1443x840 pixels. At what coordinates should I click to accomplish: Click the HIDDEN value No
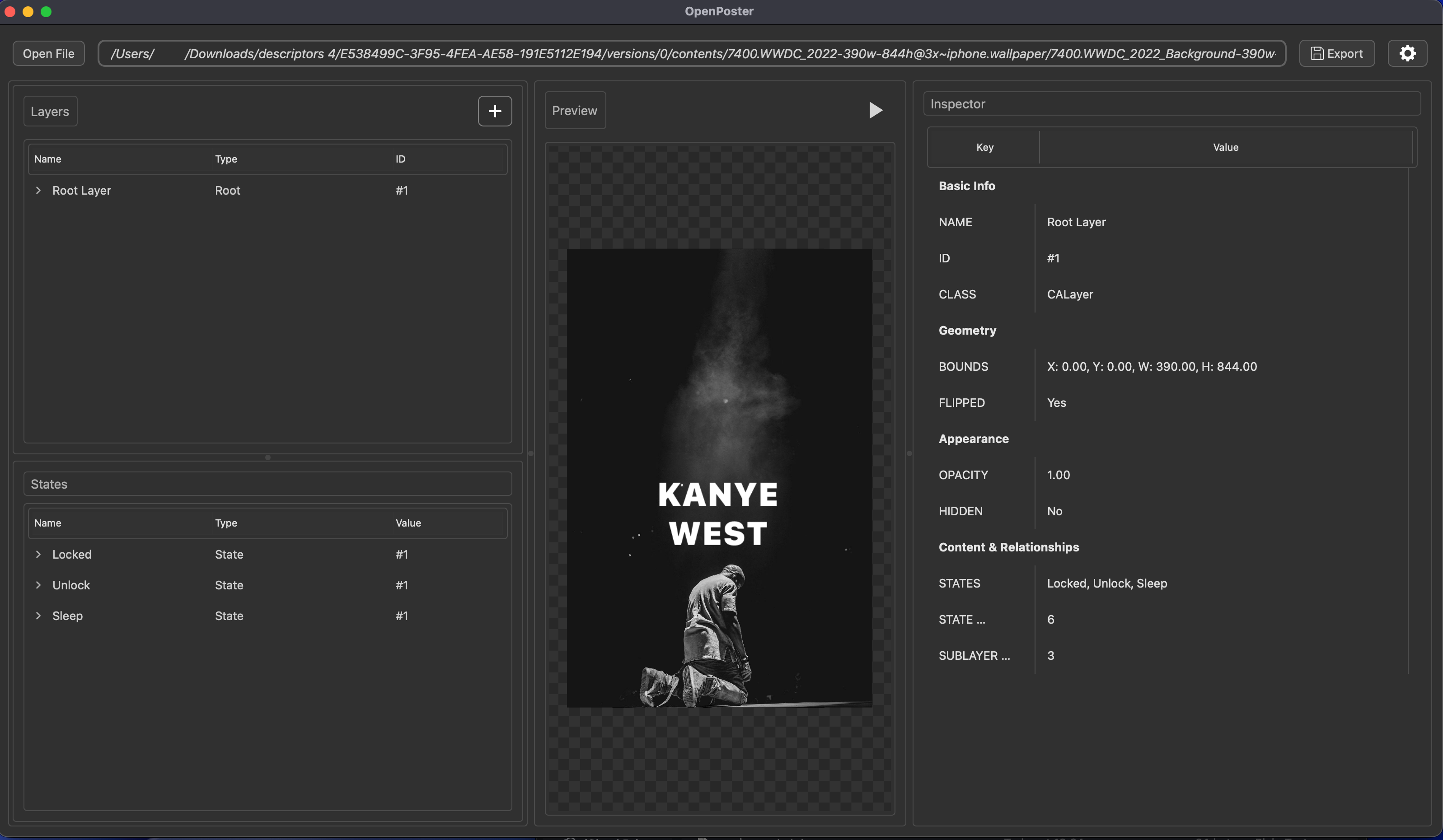tap(1054, 511)
